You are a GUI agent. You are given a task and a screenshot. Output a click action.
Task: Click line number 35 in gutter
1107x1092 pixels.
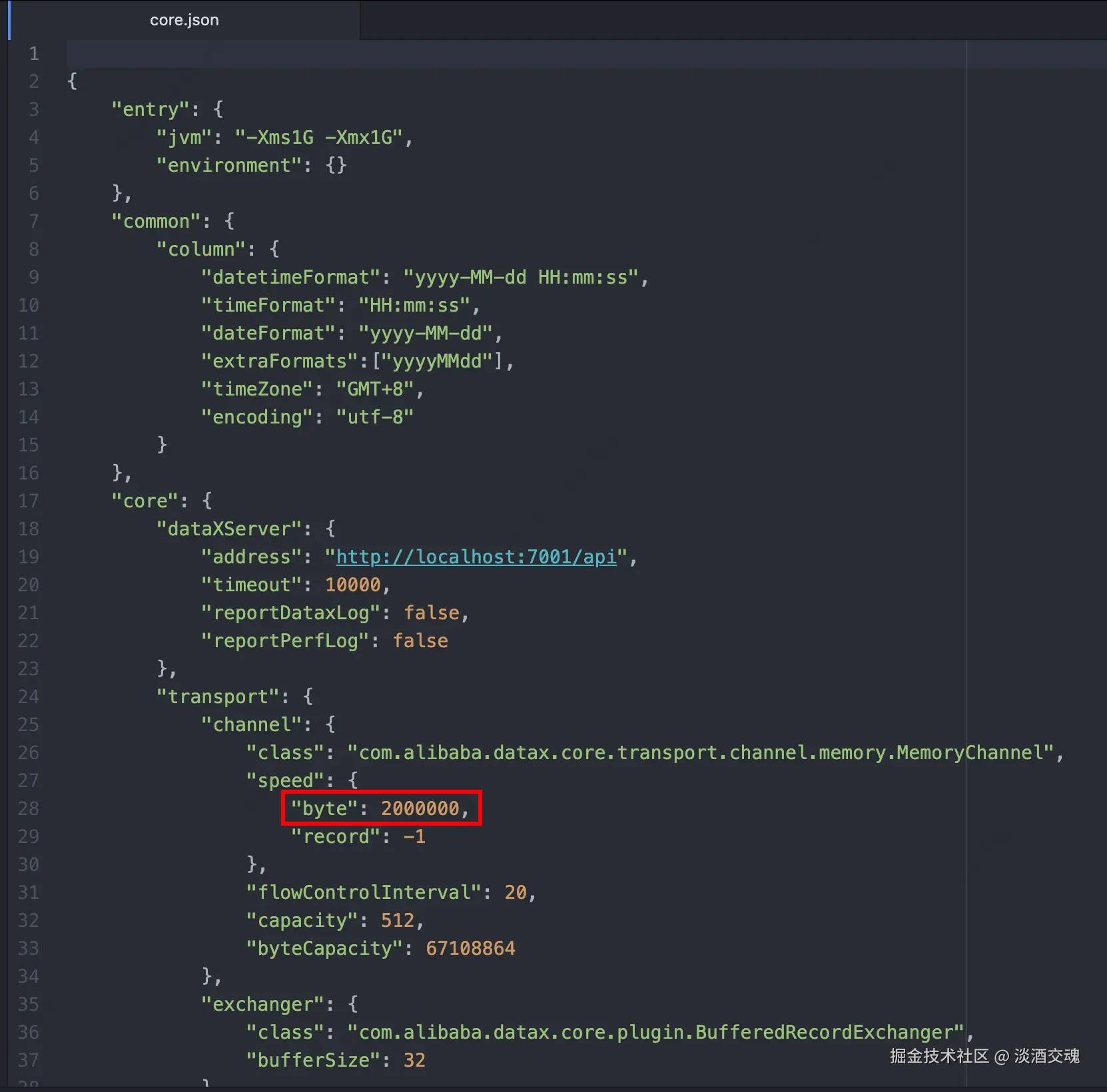tap(28, 1004)
